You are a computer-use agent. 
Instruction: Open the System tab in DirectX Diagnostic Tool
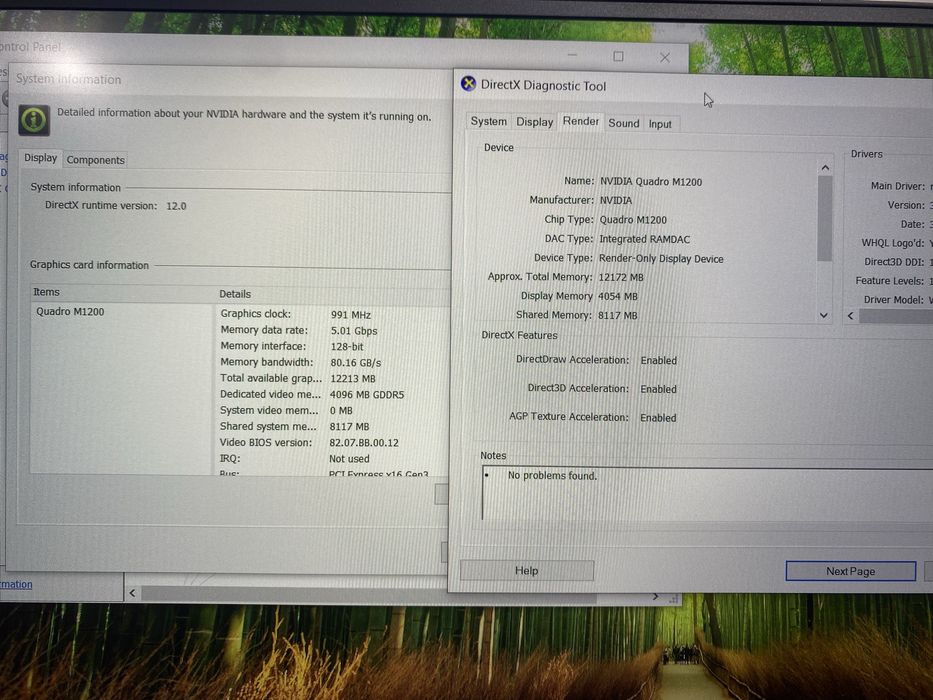click(x=489, y=121)
